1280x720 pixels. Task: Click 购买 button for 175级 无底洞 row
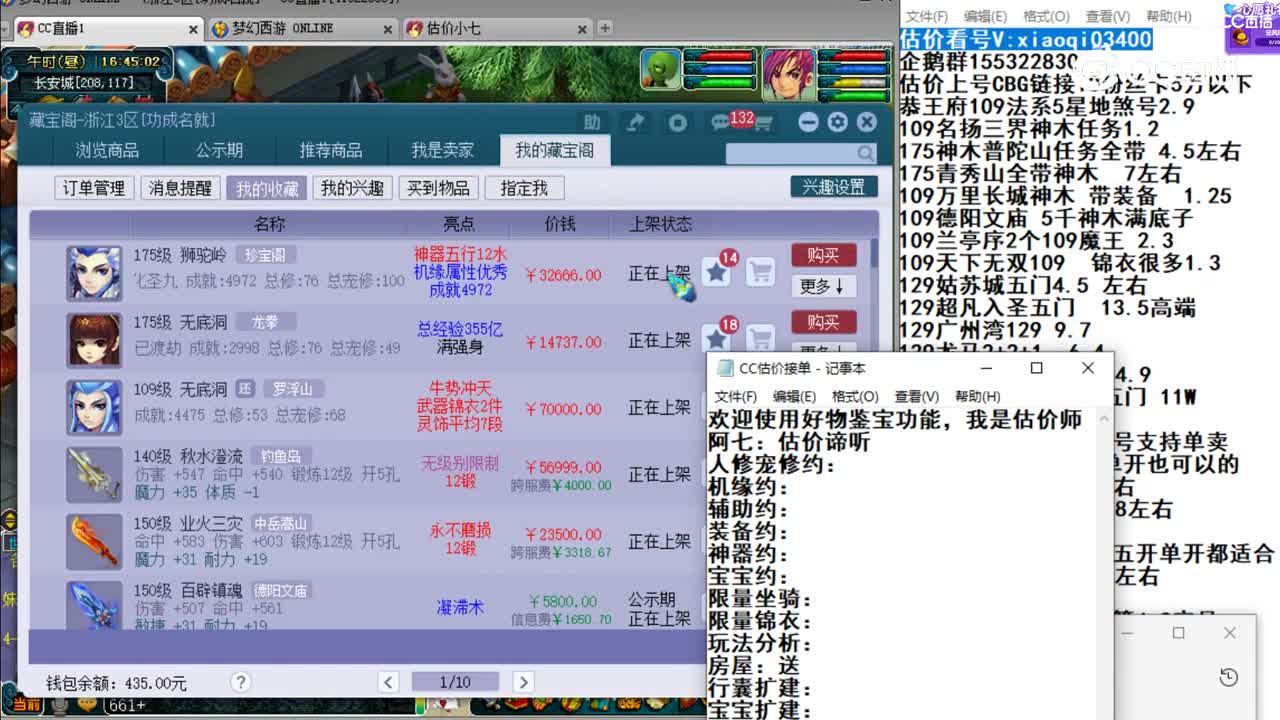824,322
